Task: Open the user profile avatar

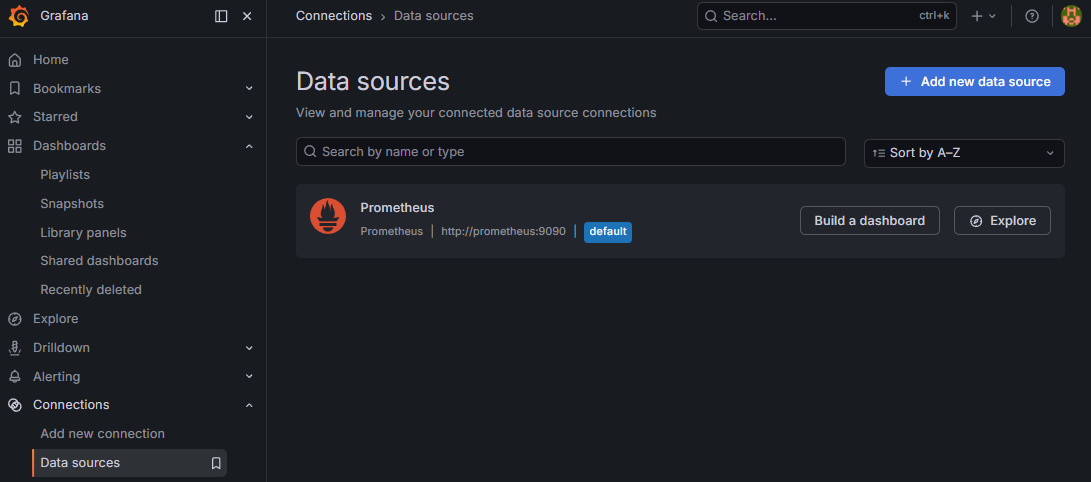Action: pyautogui.click(x=1071, y=16)
